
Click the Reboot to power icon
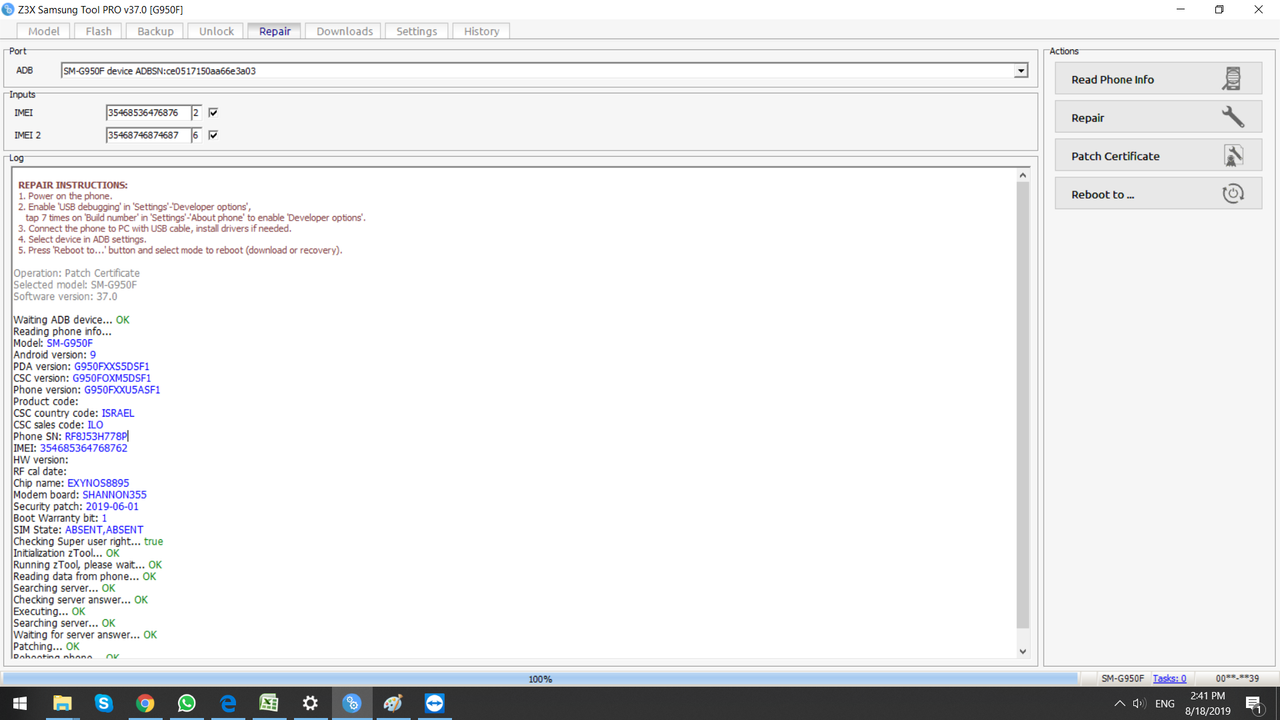coord(1233,194)
